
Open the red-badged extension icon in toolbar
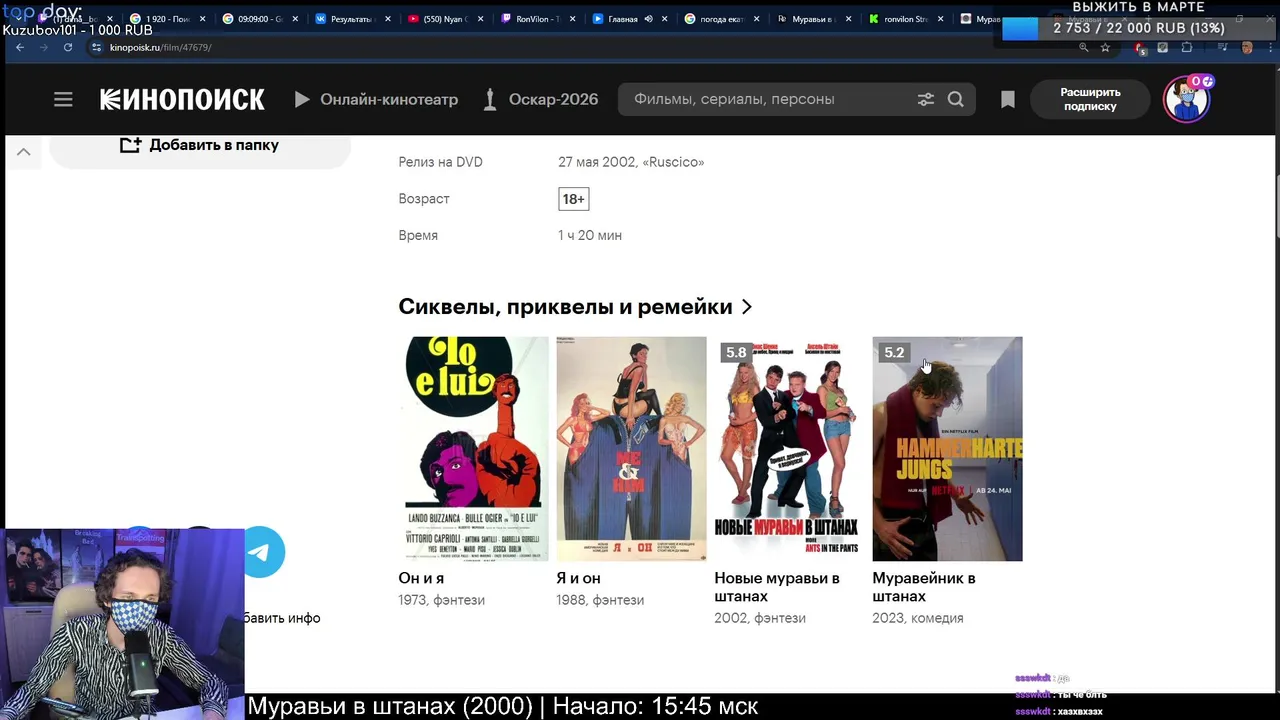[x=1141, y=48]
